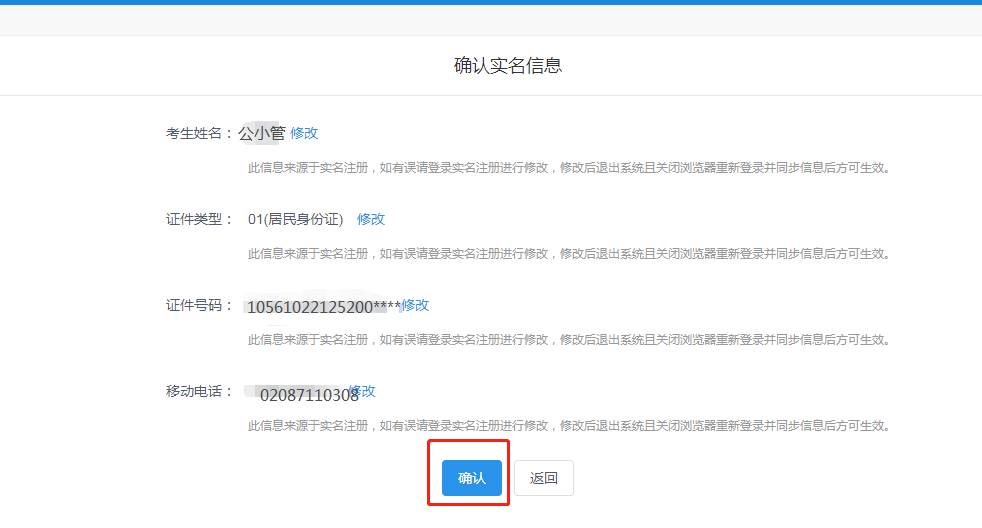Viewport: 982px width, 528px height.
Task: Click the hint text below 考生姓名
Action: (568, 168)
